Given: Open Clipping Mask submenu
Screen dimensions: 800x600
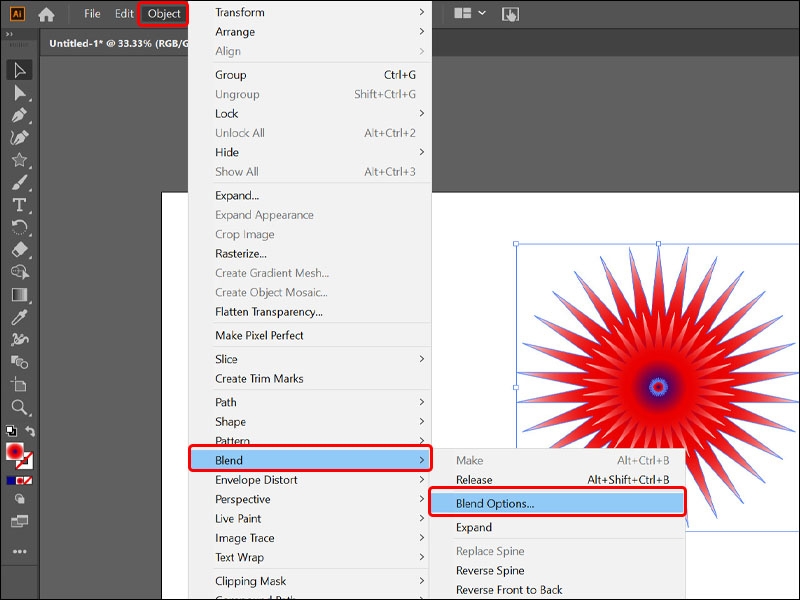Looking at the screenshot, I should 310,581.
